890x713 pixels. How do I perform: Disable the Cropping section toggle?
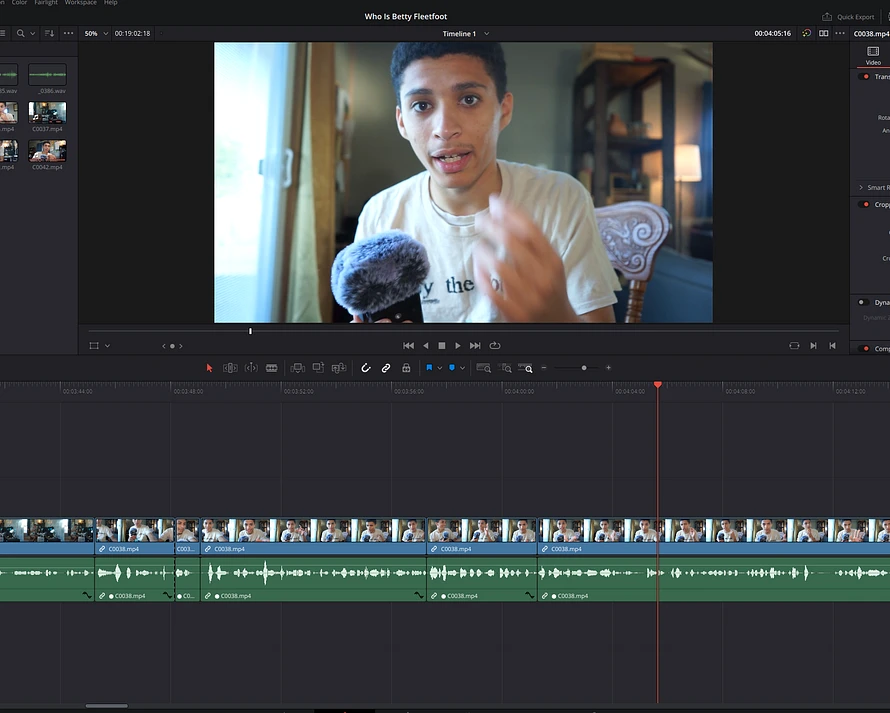click(864, 204)
